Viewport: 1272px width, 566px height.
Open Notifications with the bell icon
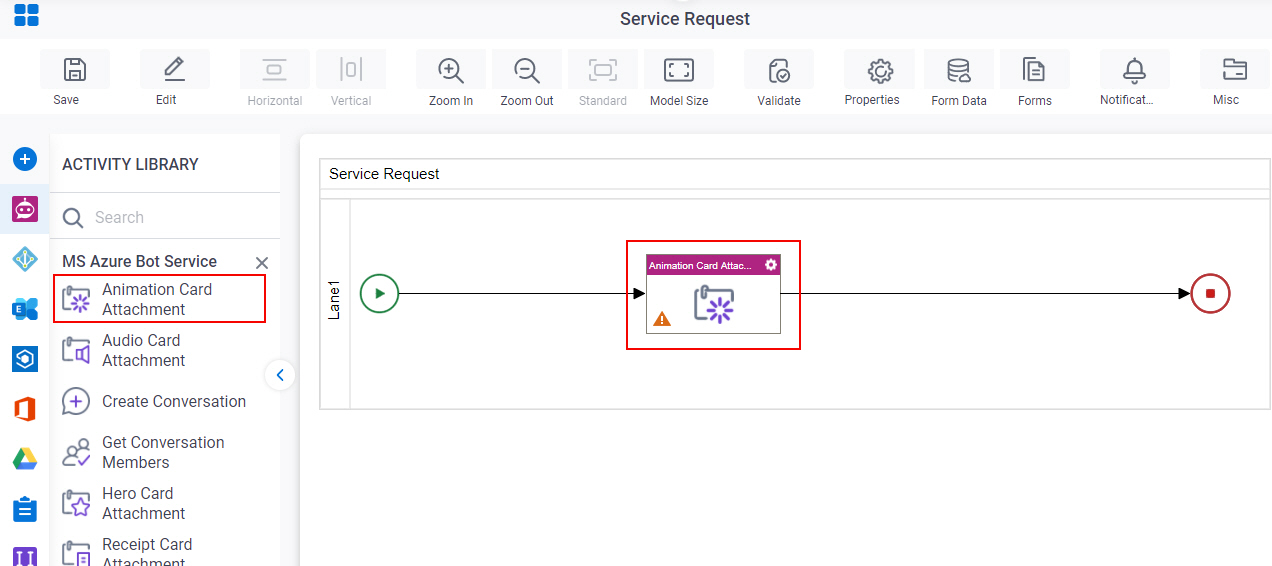1134,69
